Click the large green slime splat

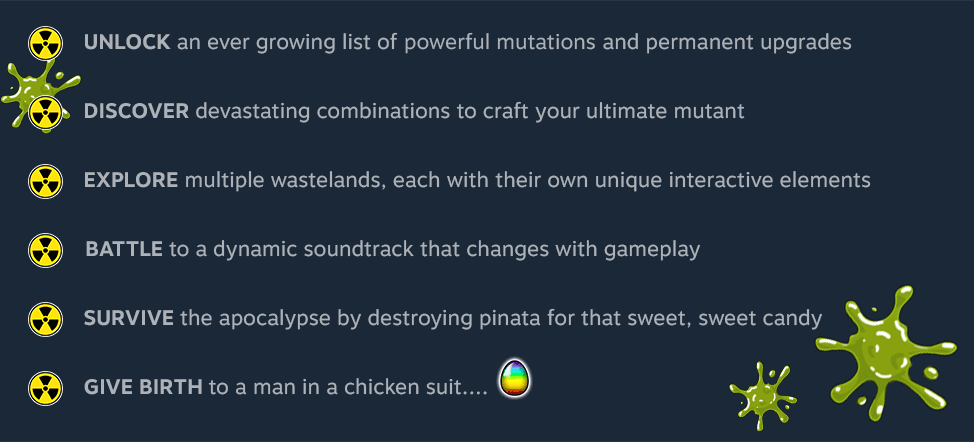click(x=880, y=346)
